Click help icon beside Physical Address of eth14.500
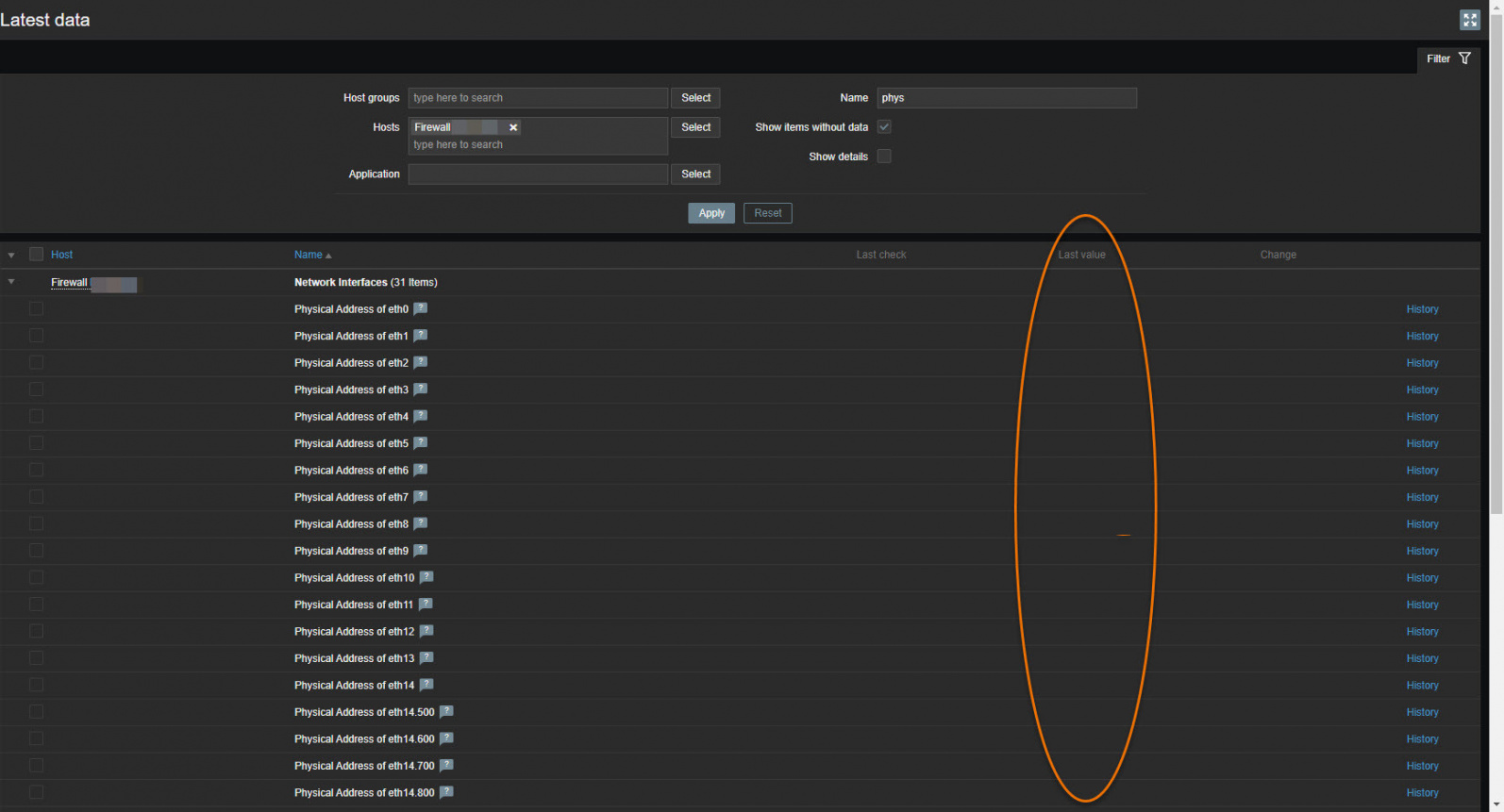1504x812 pixels. tap(446, 712)
